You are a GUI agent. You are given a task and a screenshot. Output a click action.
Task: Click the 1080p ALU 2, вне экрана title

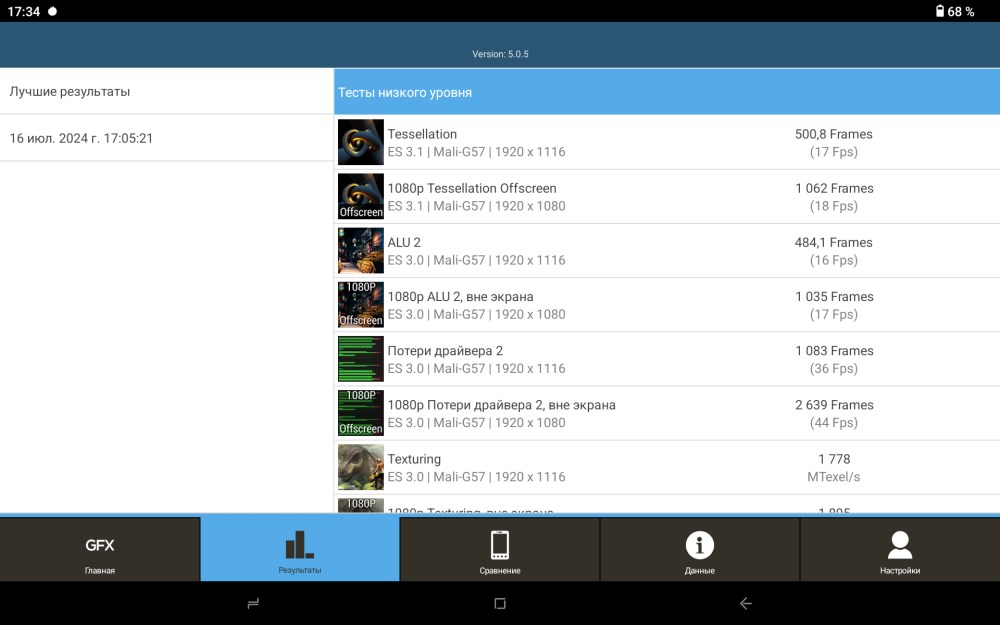460,297
